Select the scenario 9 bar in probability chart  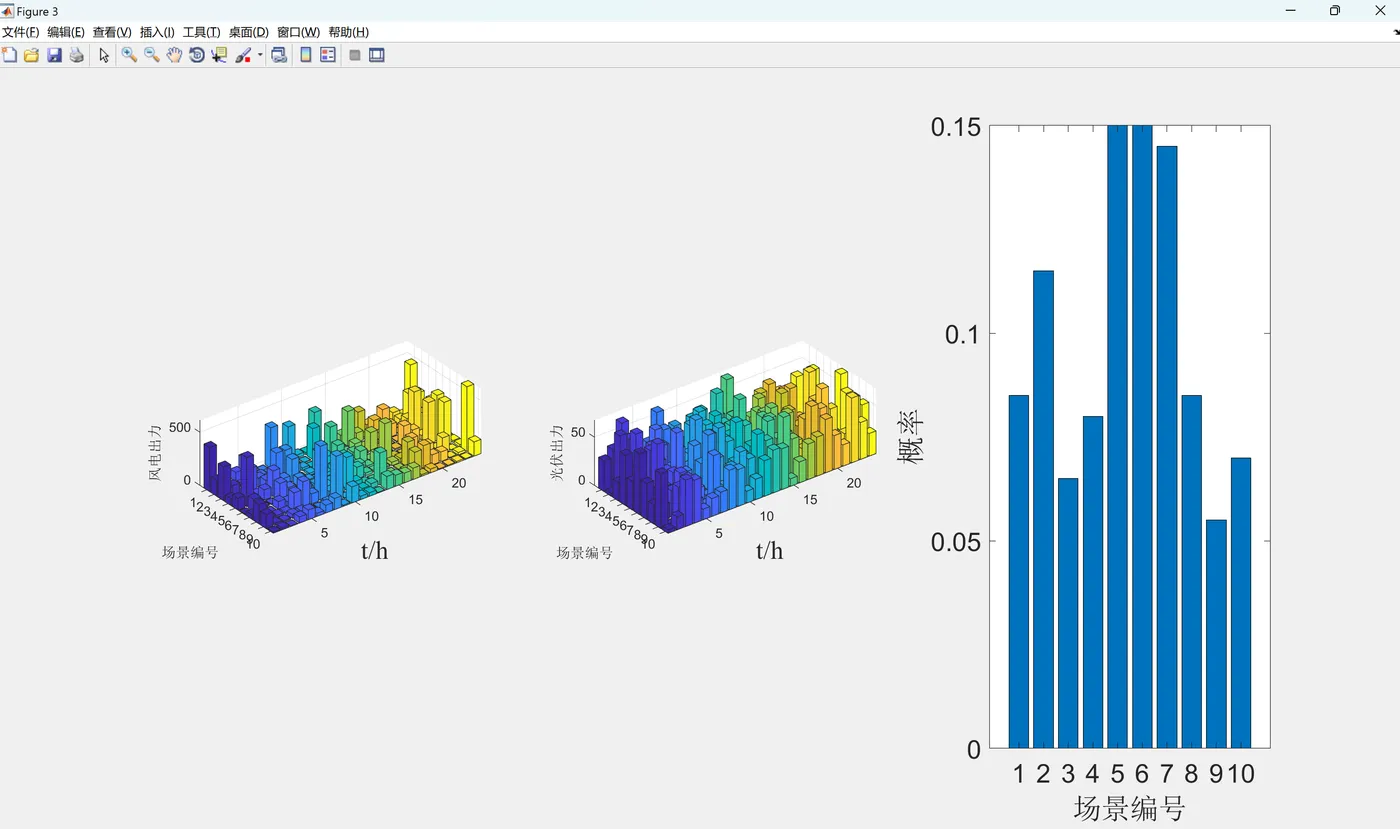click(1216, 634)
